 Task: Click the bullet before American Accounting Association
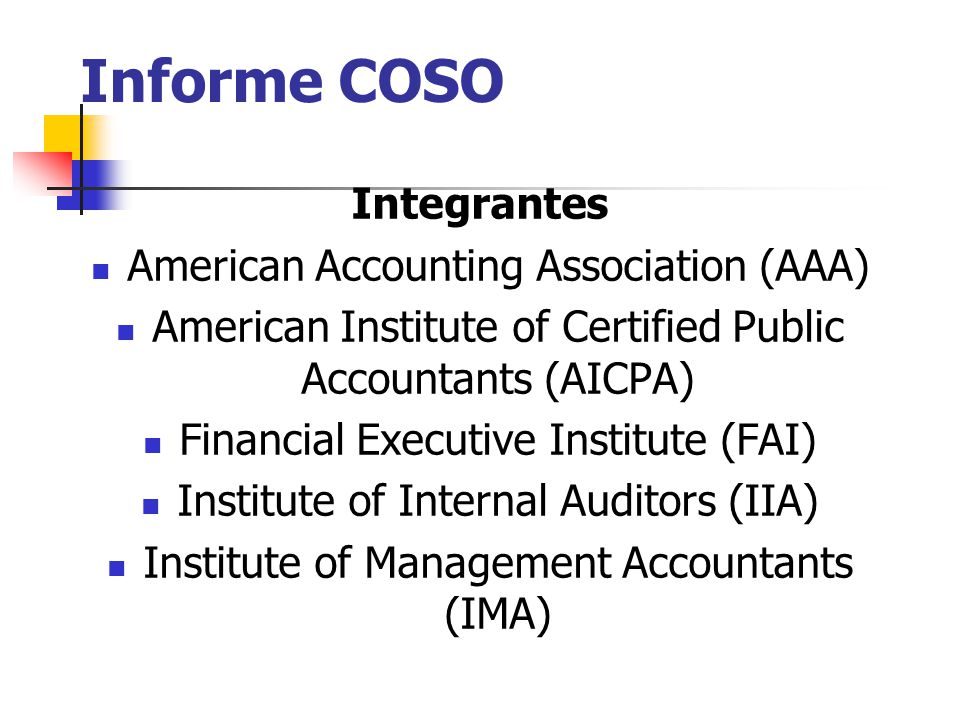coord(100,271)
